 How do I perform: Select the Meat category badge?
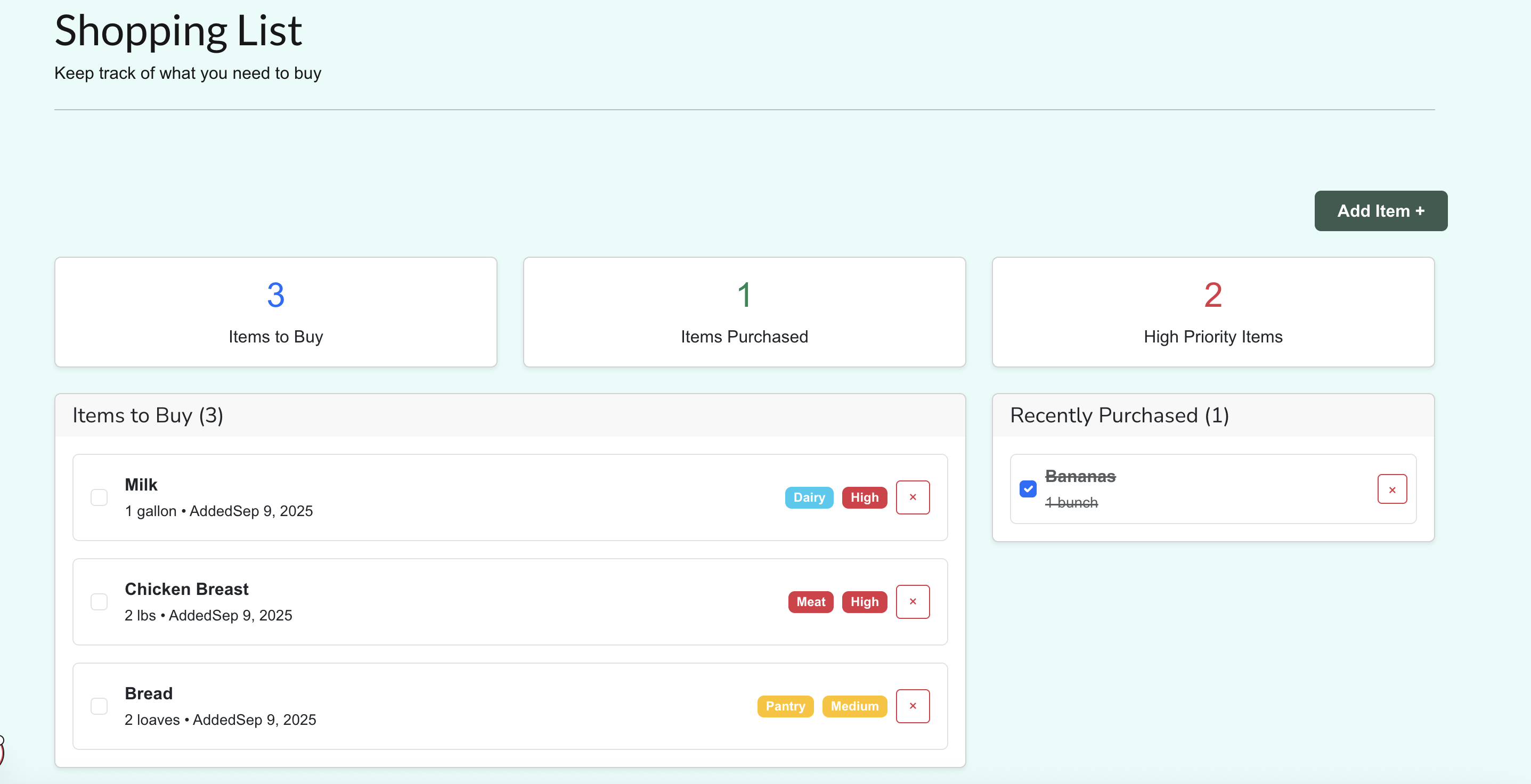[810, 601]
